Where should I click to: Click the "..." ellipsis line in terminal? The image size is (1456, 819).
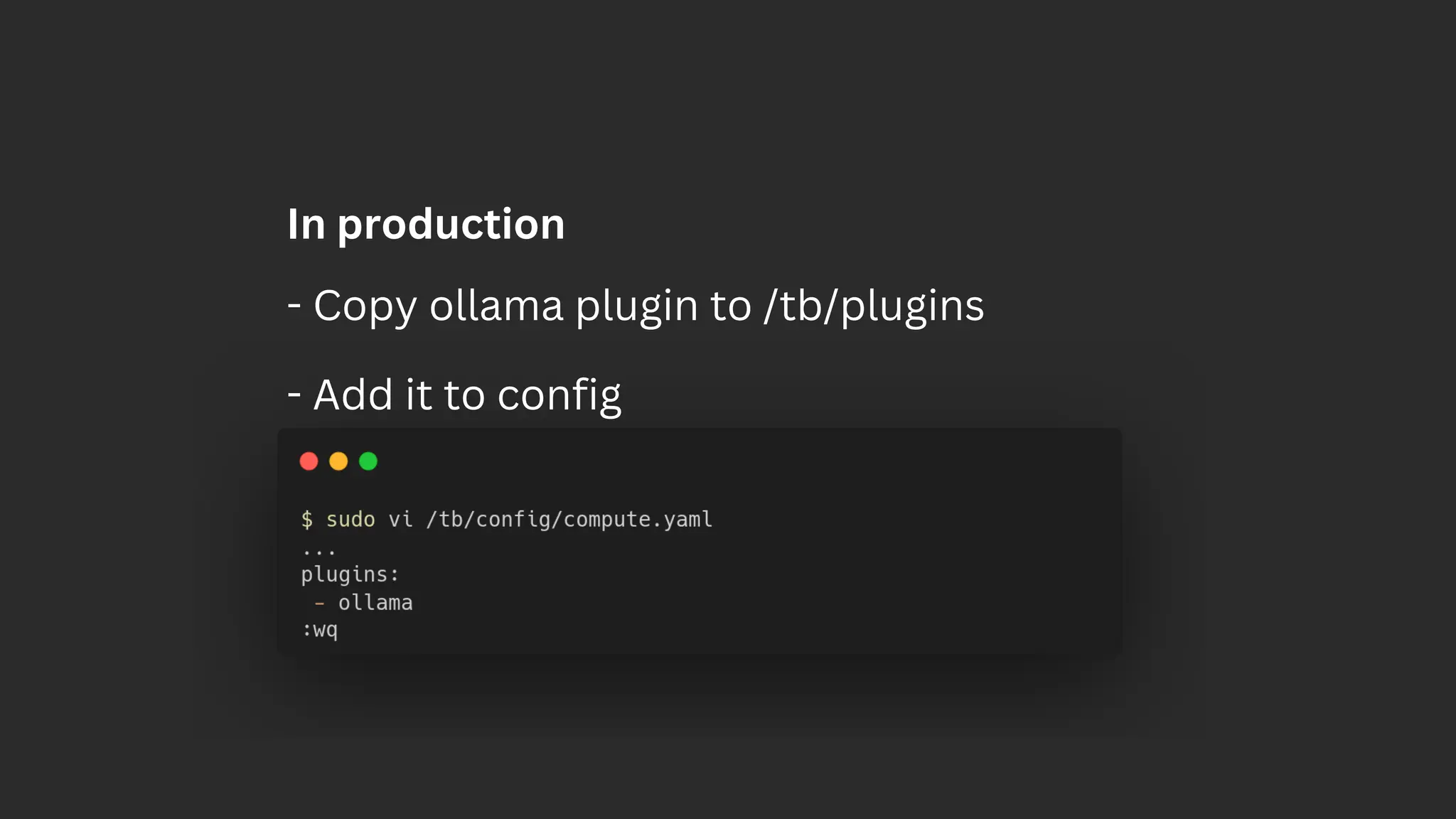coord(318,551)
